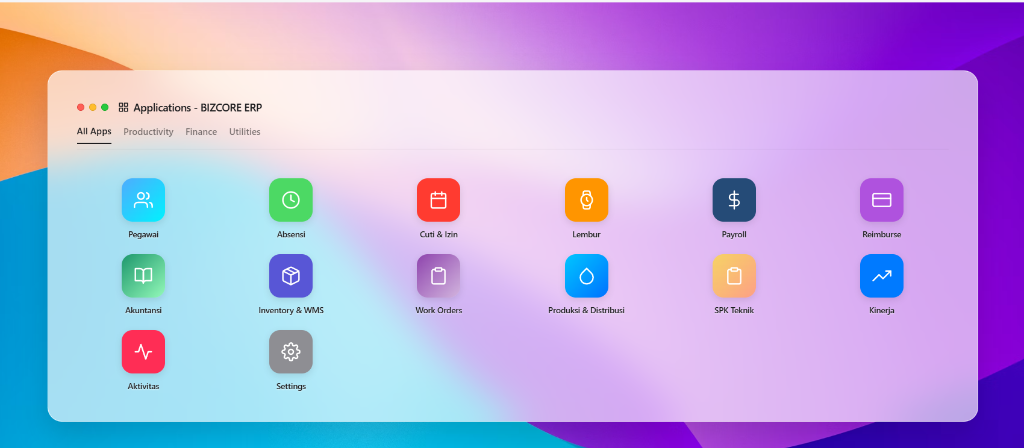Open the Cuti & Izin calendar icon
The width and height of the screenshot is (1024, 448).
pyautogui.click(x=438, y=200)
